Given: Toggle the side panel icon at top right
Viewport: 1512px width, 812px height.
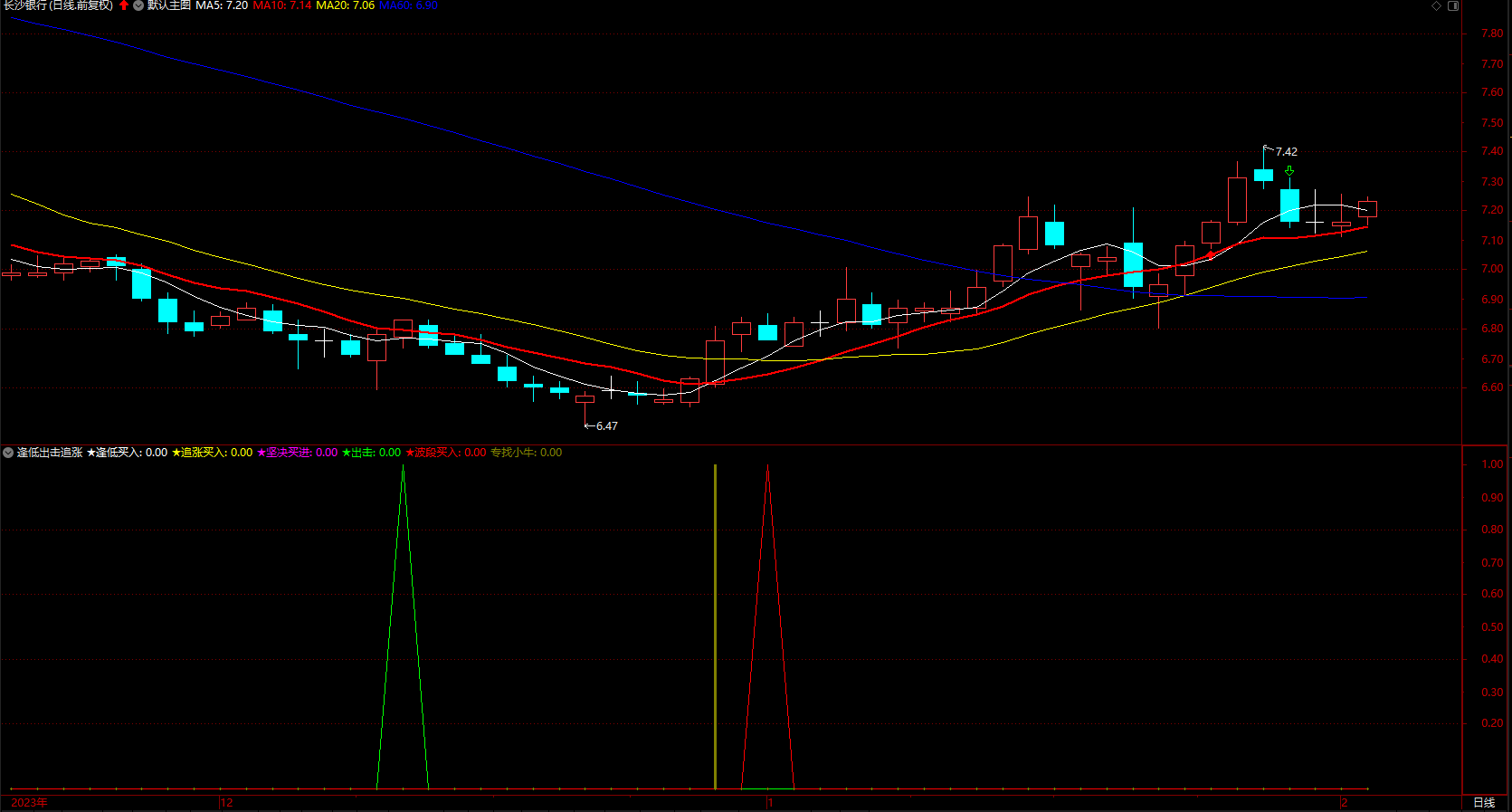Looking at the screenshot, I should pos(1453,5).
